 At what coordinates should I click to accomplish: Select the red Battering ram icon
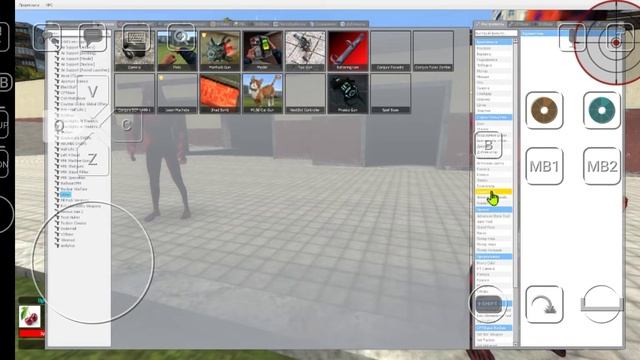pos(348,51)
